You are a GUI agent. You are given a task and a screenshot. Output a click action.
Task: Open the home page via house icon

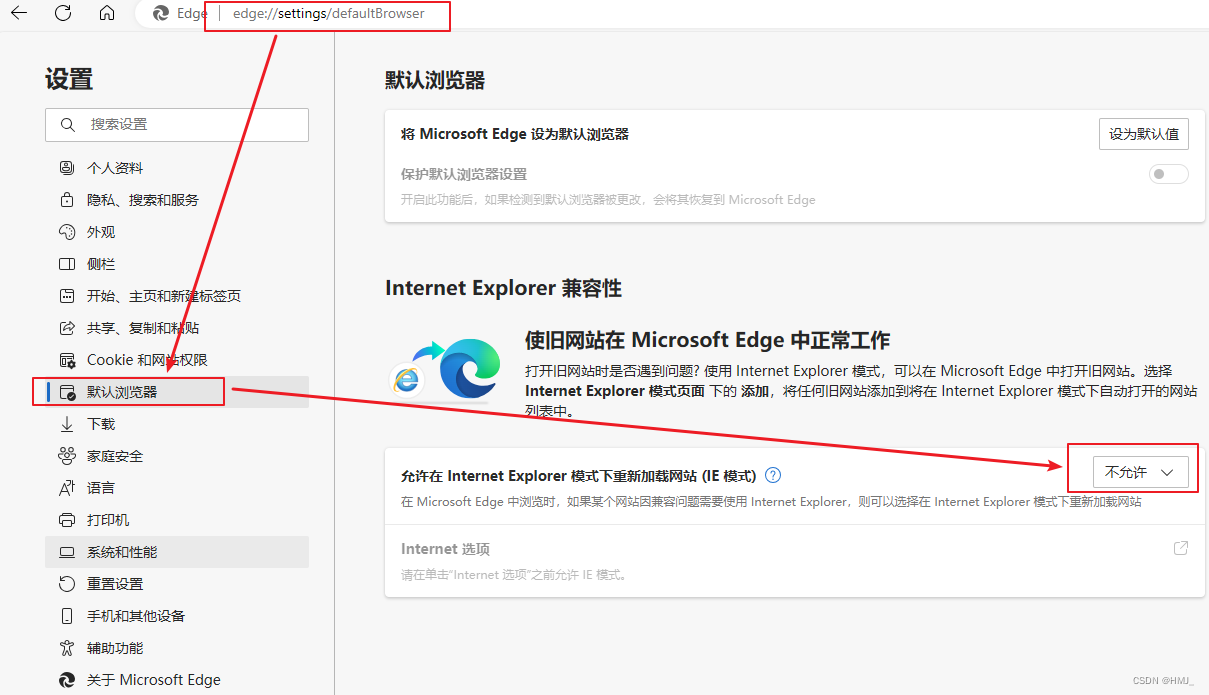coord(107,14)
